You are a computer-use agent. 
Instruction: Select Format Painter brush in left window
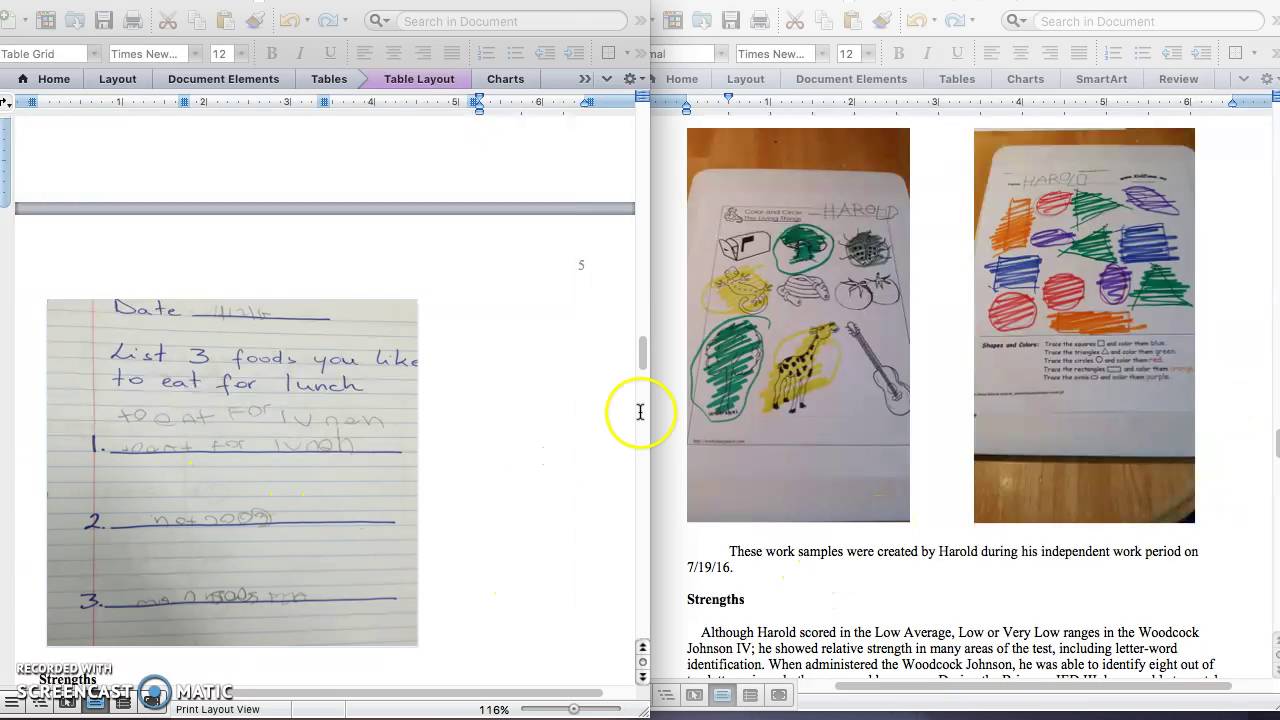coord(255,20)
